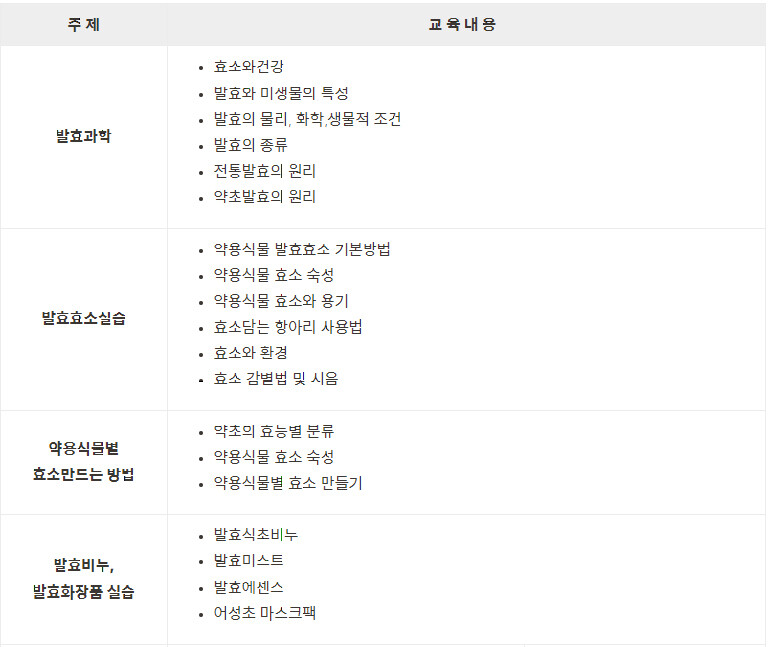Click the 발효비누, 발효화장품 실습 topic
The image size is (769, 647).
tap(83, 578)
